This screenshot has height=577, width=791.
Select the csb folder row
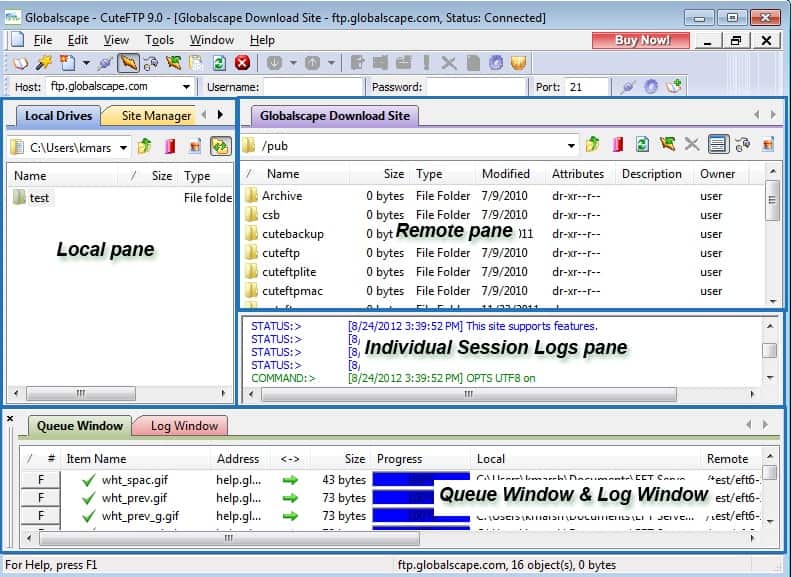click(x=502, y=215)
